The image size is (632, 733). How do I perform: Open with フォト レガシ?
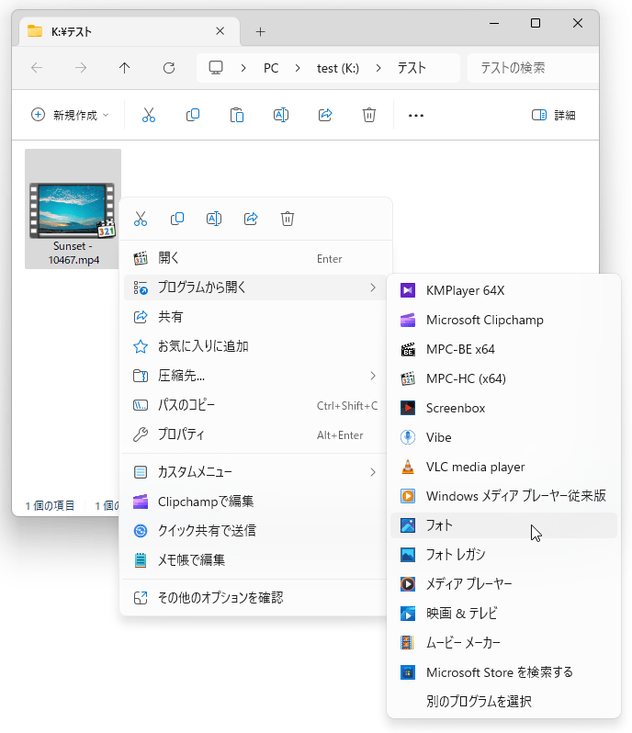(503, 555)
